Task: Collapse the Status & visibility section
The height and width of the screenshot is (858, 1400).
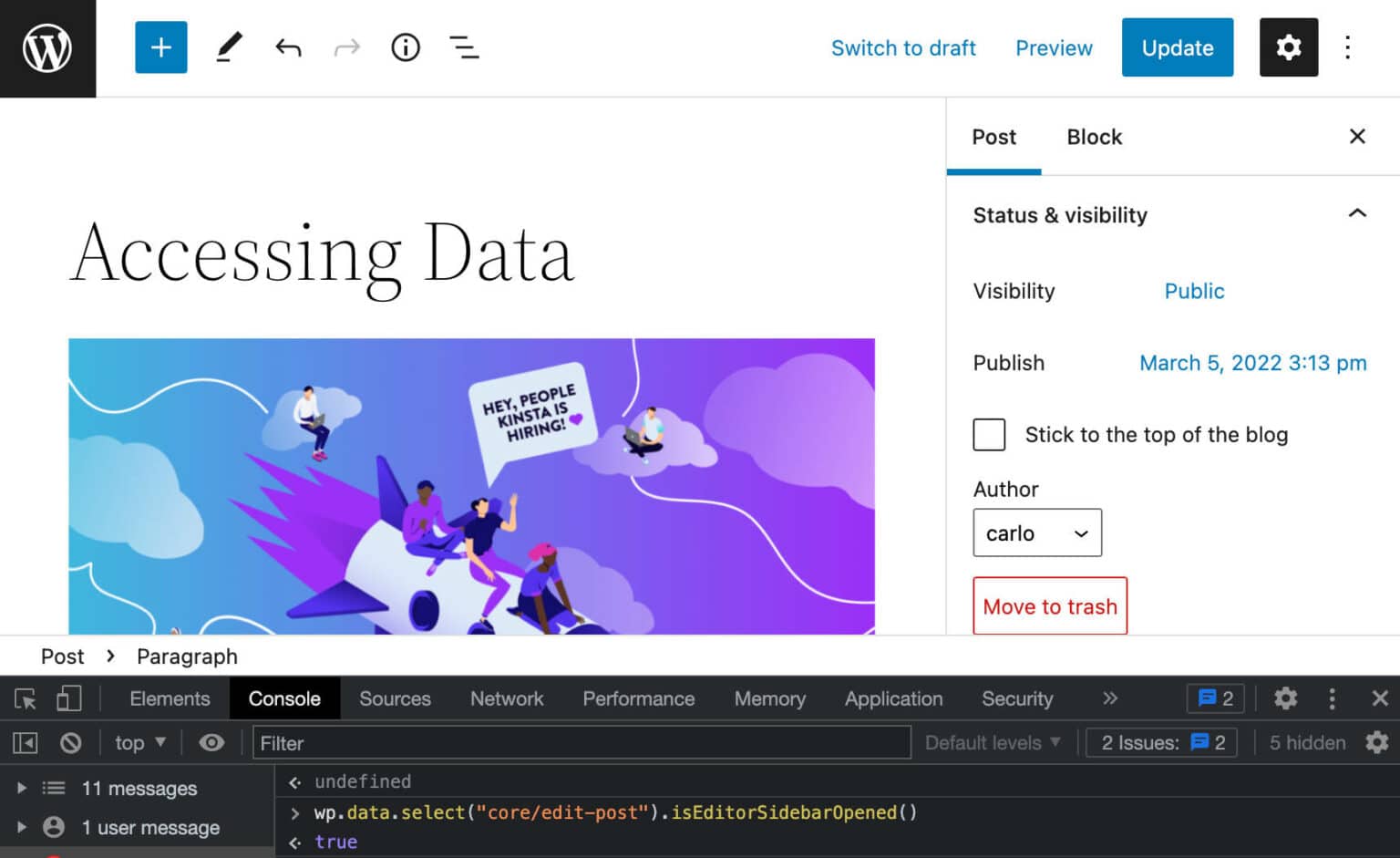Action: coord(1357,213)
